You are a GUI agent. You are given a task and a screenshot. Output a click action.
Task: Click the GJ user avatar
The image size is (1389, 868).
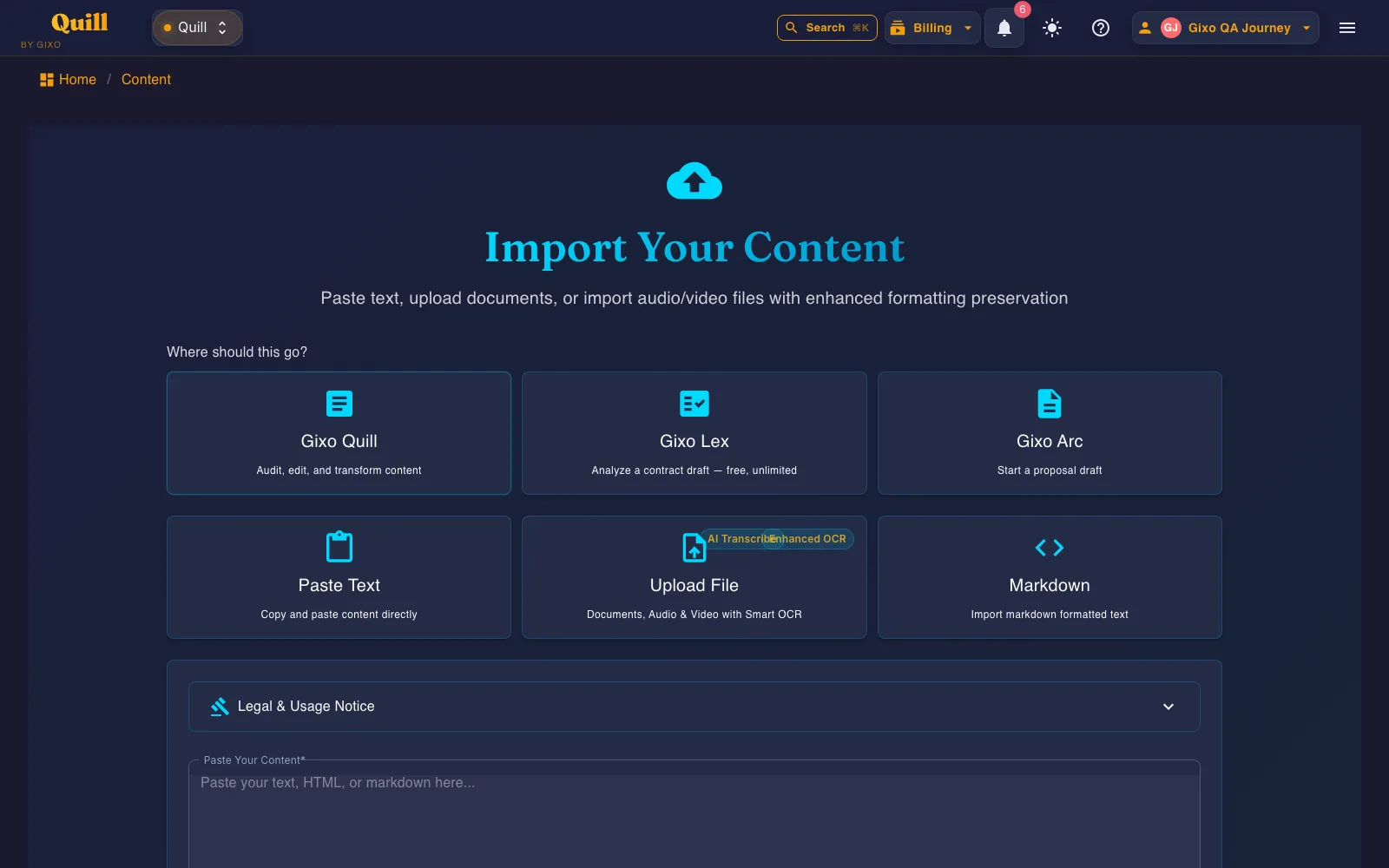point(1171,28)
